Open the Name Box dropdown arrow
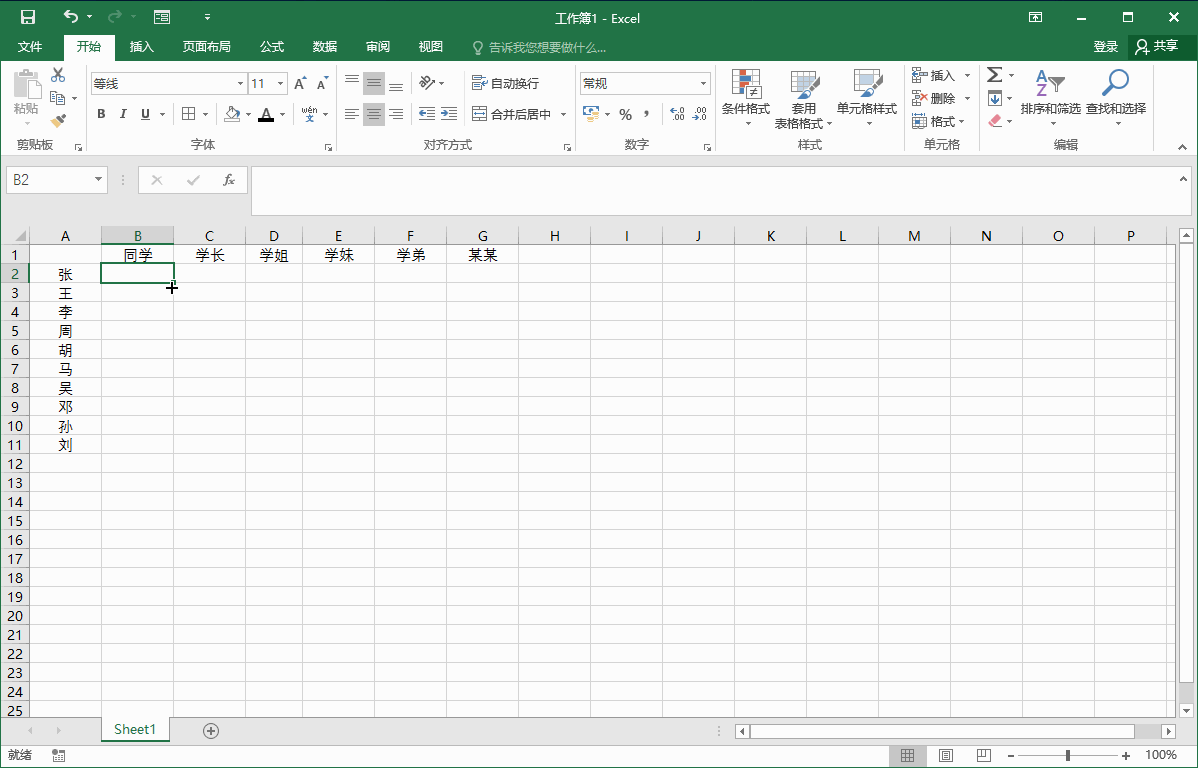This screenshot has height=768, width=1198. pyautogui.click(x=99, y=180)
